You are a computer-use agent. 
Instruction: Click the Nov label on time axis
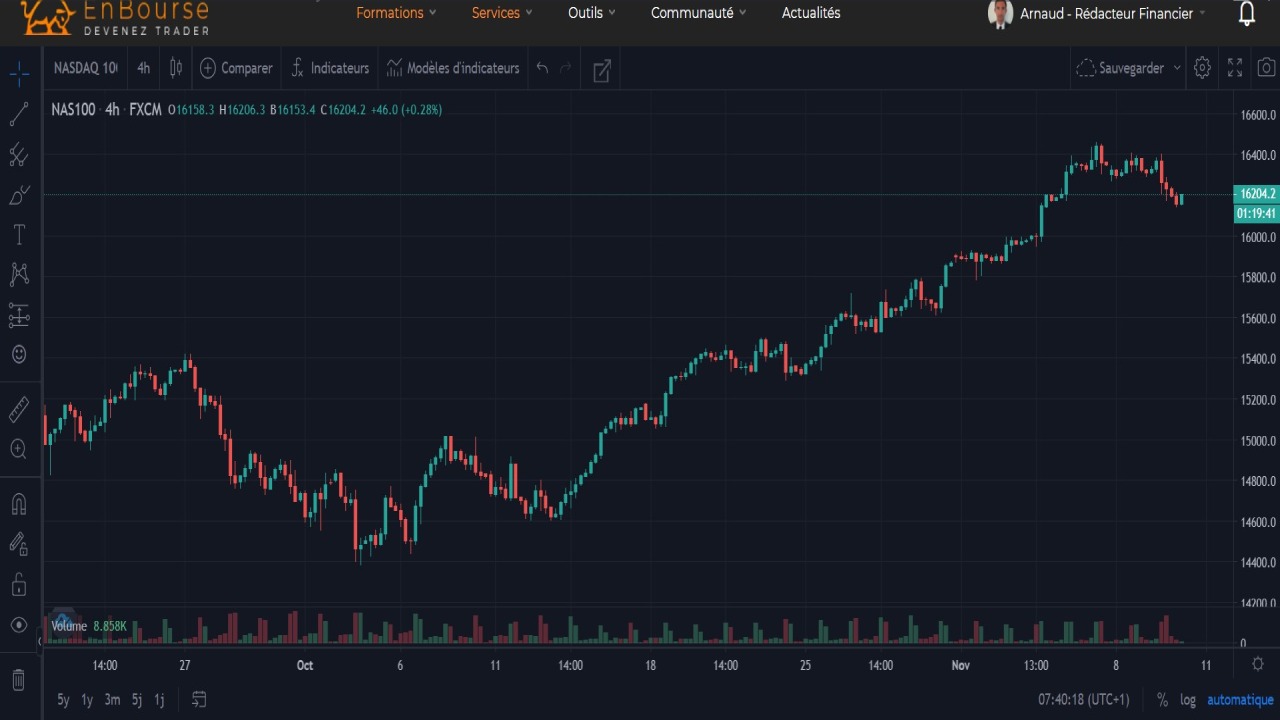pyautogui.click(x=960, y=665)
